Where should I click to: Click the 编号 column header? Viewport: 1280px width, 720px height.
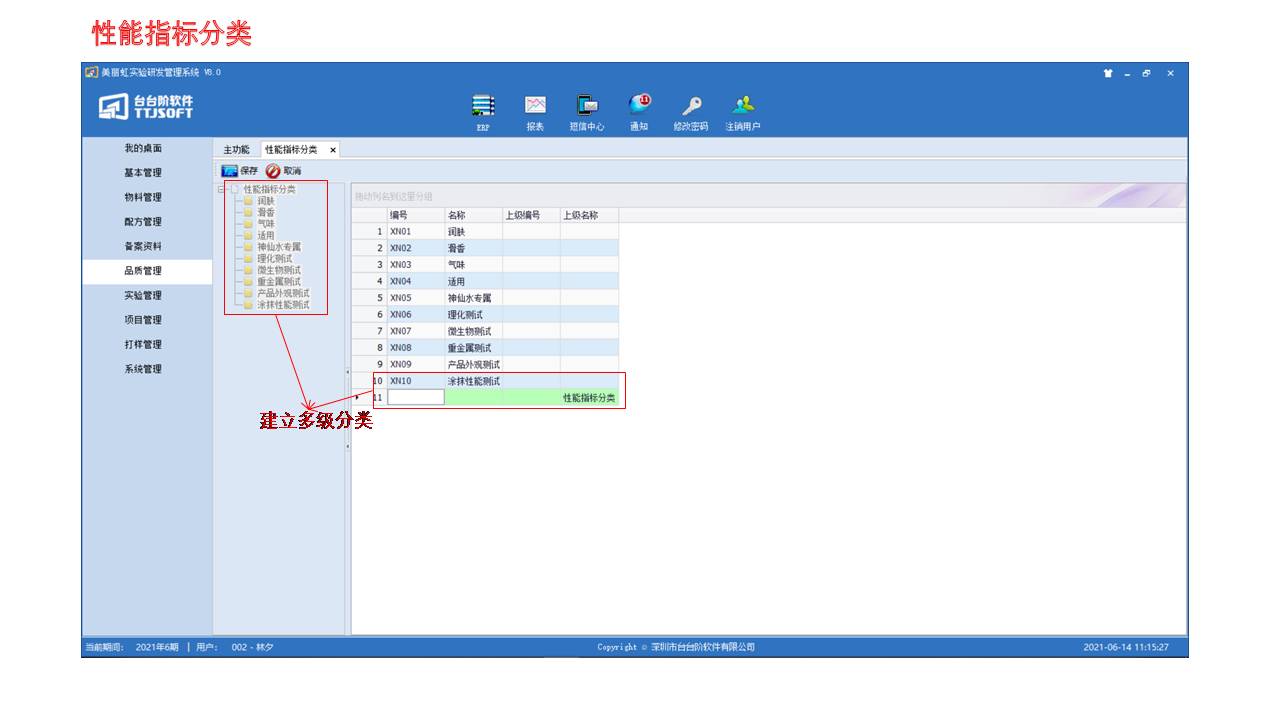(x=416, y=215)
